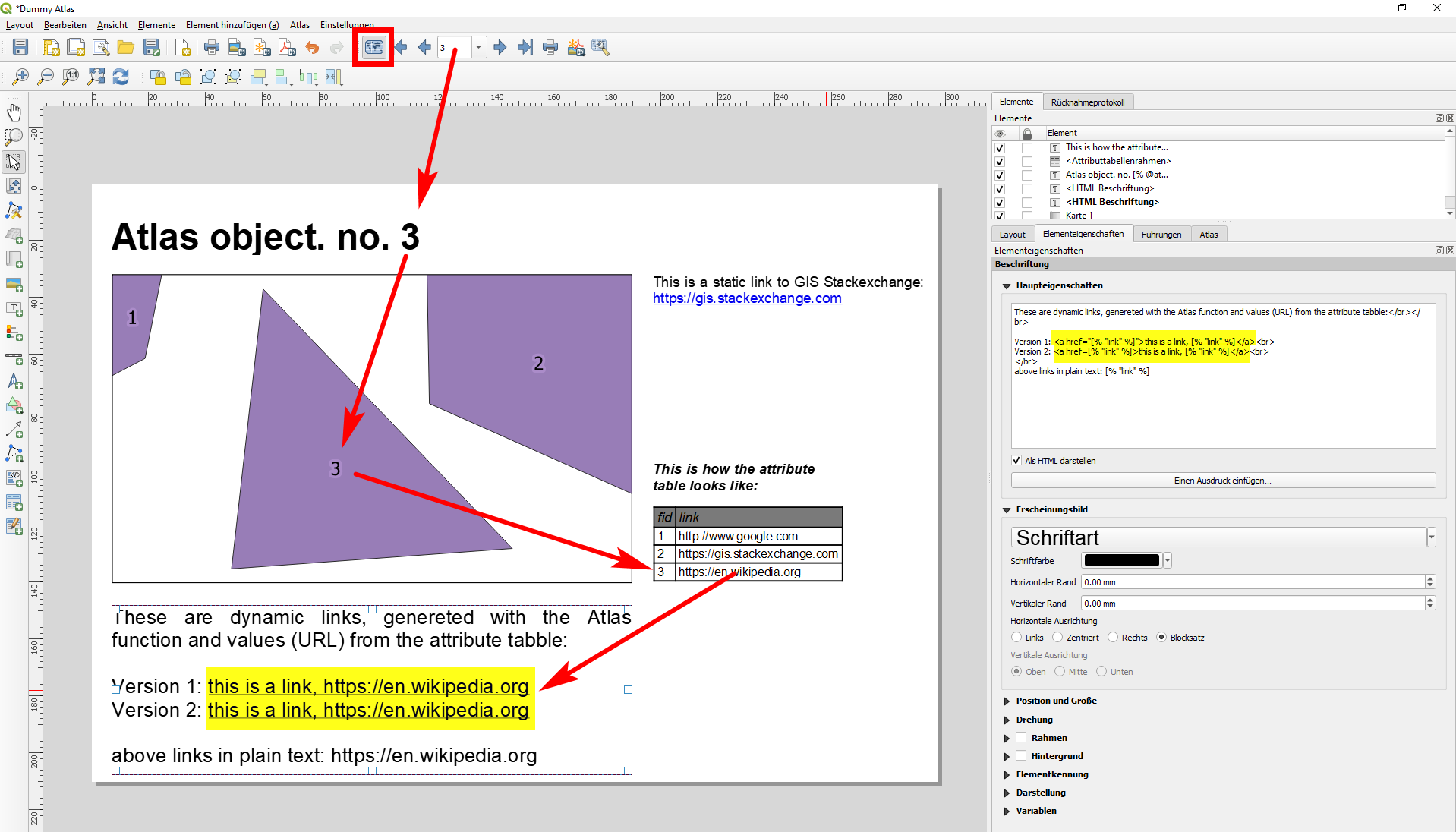Expand the Drehung section
The width and height of the screenshot is (1456, 832).
point(1007,720)
